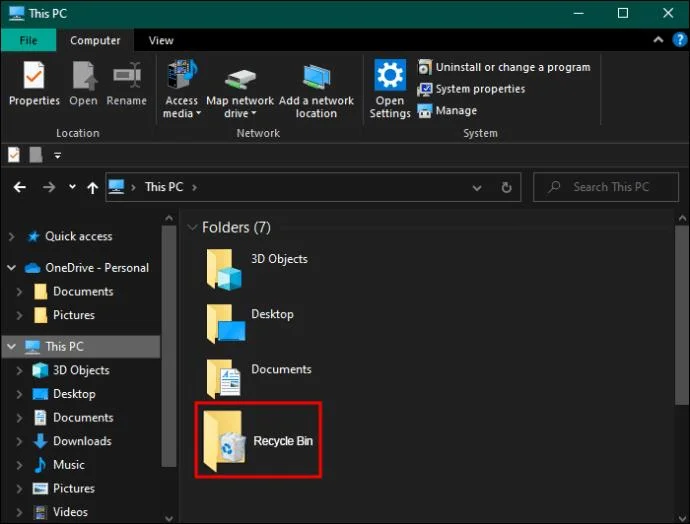Select the Documents folder in main pane
This screenshot has height=524, width=690.
click(x=259, y=378)
